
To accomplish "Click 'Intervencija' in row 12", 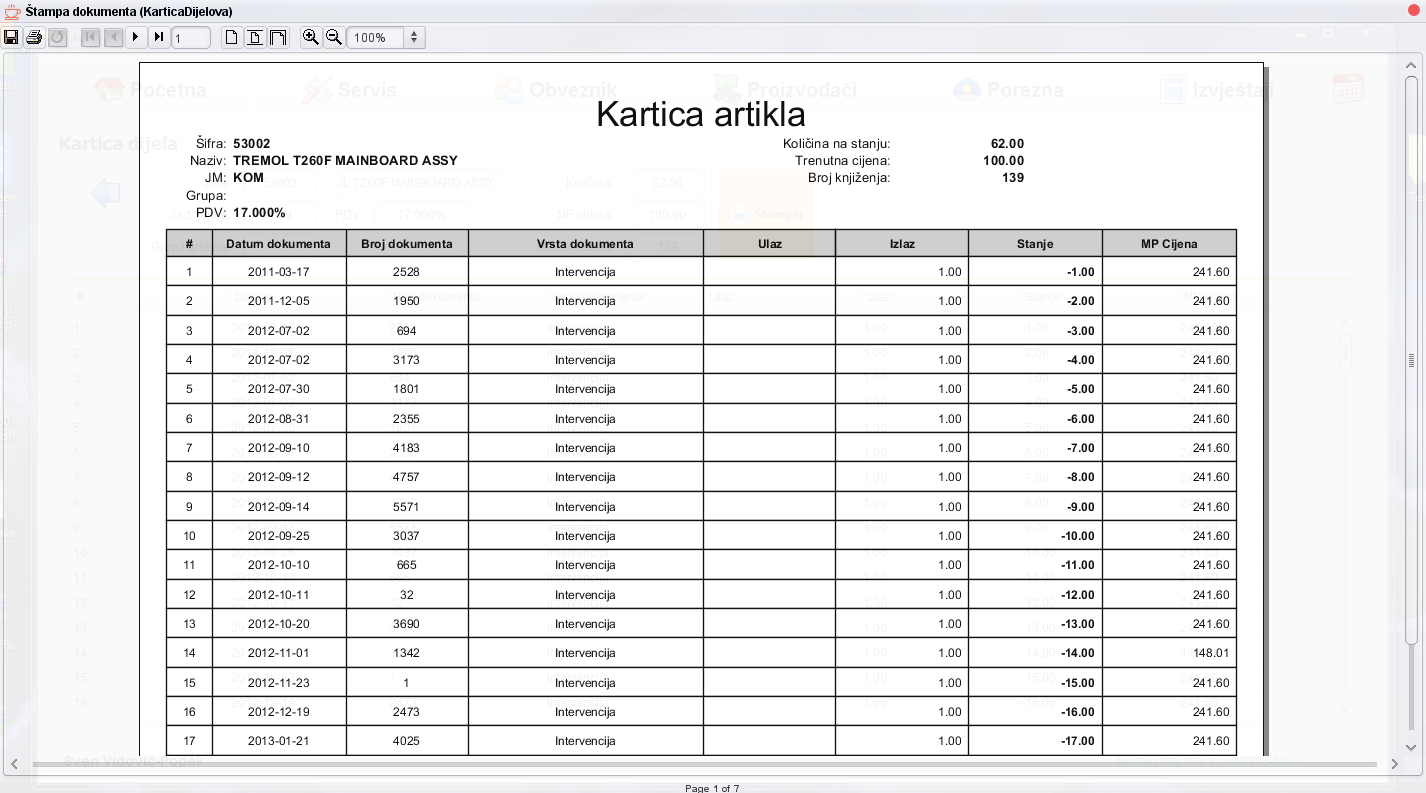I will pos(585,595).
